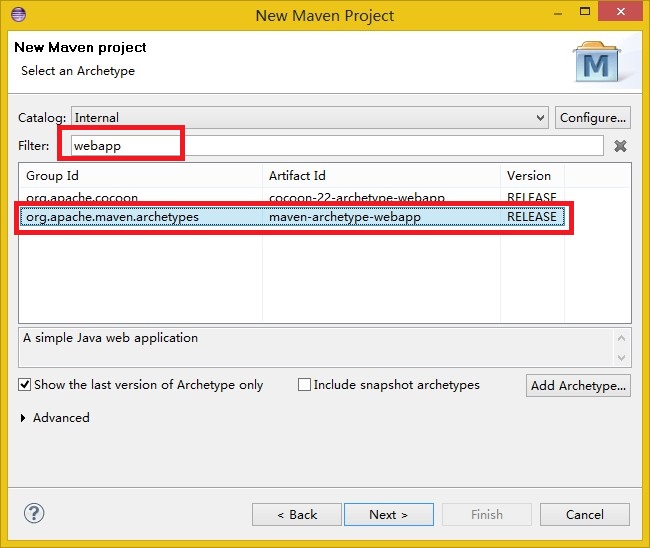Proceed with the Next button
Image resolution: width=650 pixels, height=548 pixels.
pos(389,514)
